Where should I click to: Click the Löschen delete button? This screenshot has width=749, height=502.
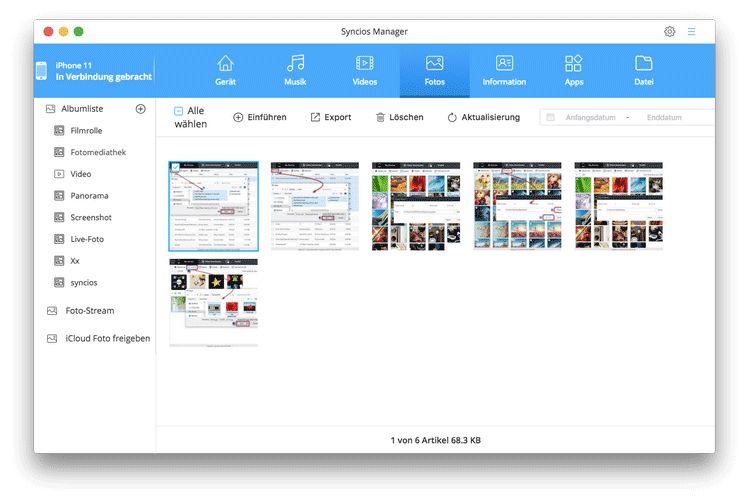[x=399, y=117]
